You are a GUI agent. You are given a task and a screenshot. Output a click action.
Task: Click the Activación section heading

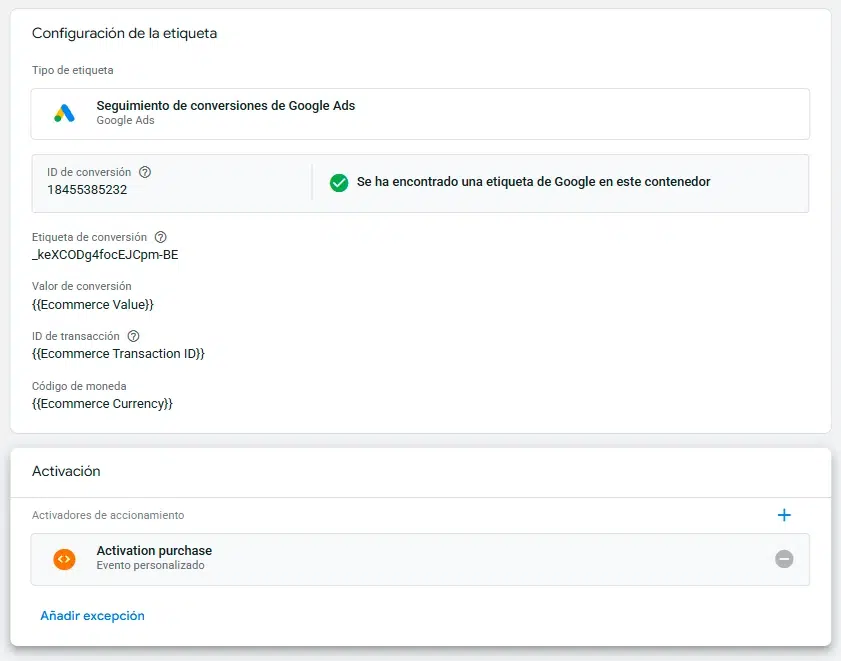(66, 471)
